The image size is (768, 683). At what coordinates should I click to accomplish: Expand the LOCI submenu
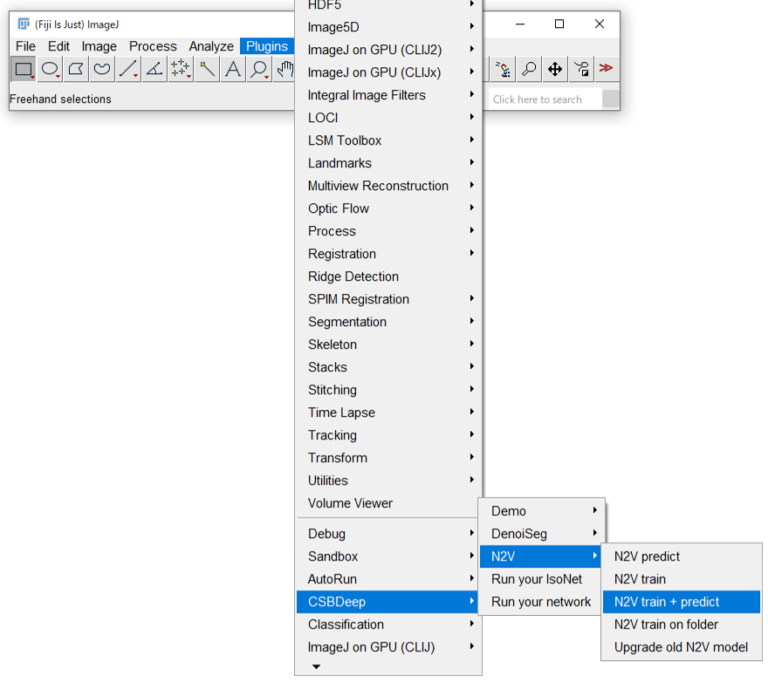pos(389,118)
